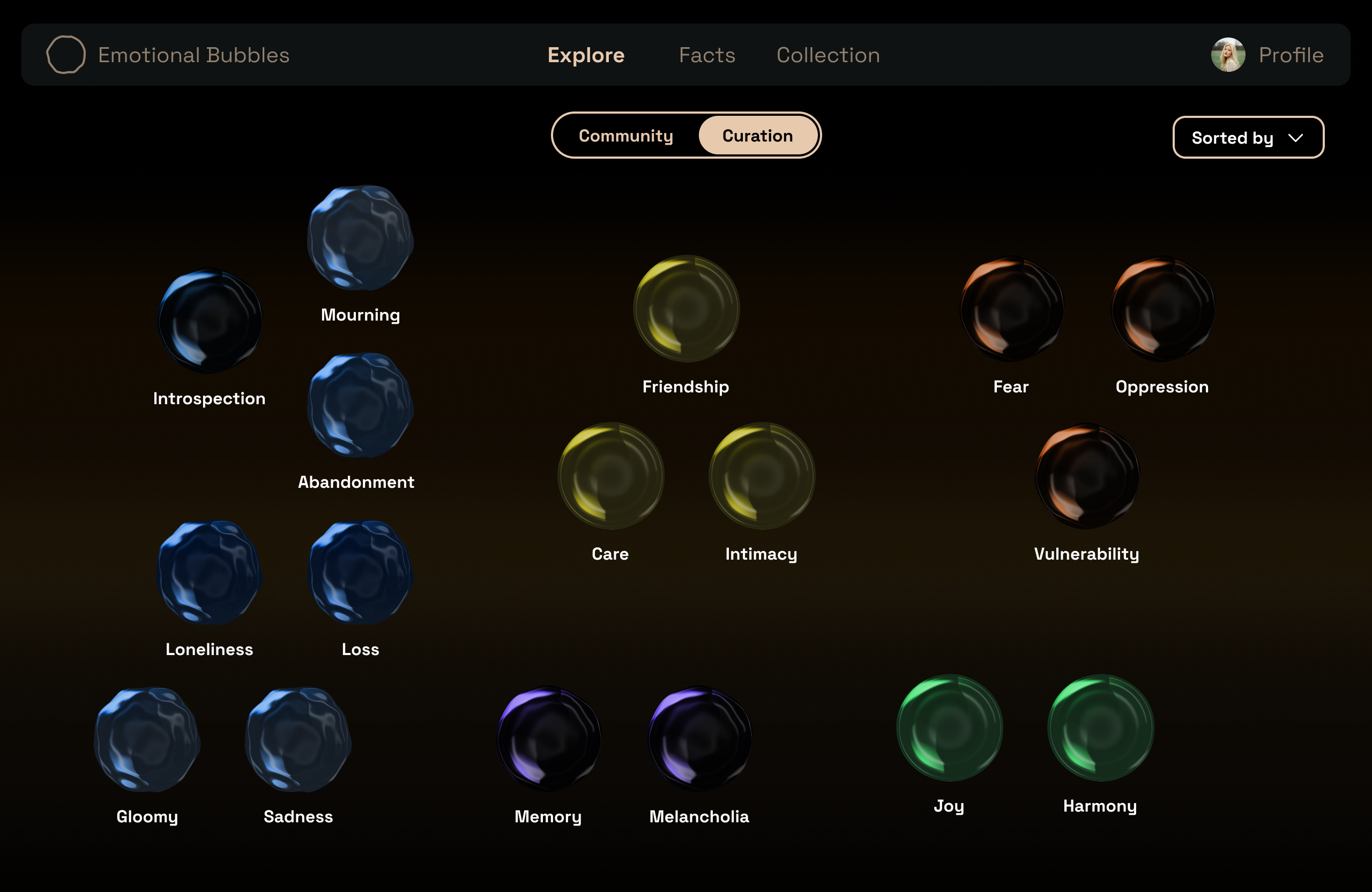1372x892 pixels.
Task: Click the profile avatar photo
Action: pos(1228,55)
